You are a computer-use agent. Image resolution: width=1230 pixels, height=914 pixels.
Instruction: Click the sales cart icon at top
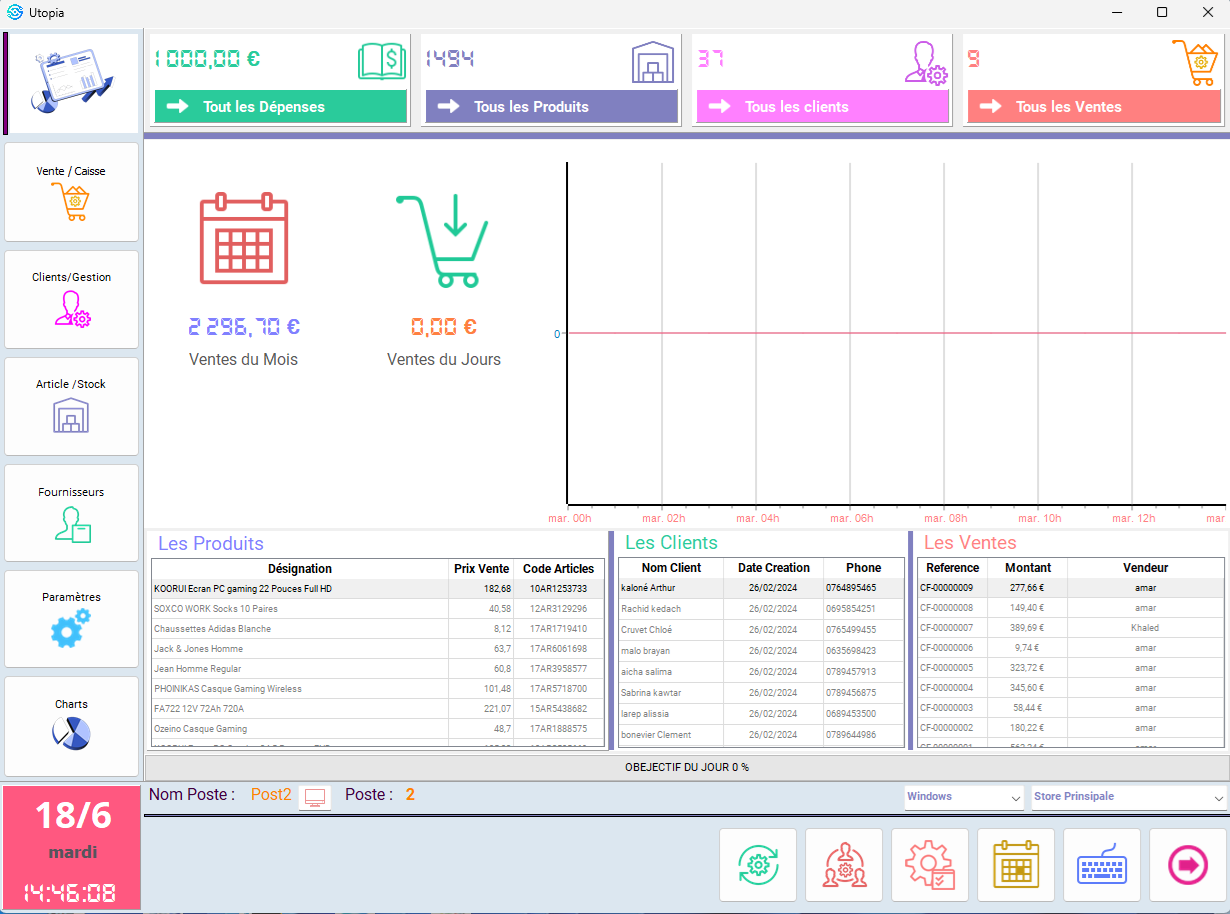(1194, 62)
